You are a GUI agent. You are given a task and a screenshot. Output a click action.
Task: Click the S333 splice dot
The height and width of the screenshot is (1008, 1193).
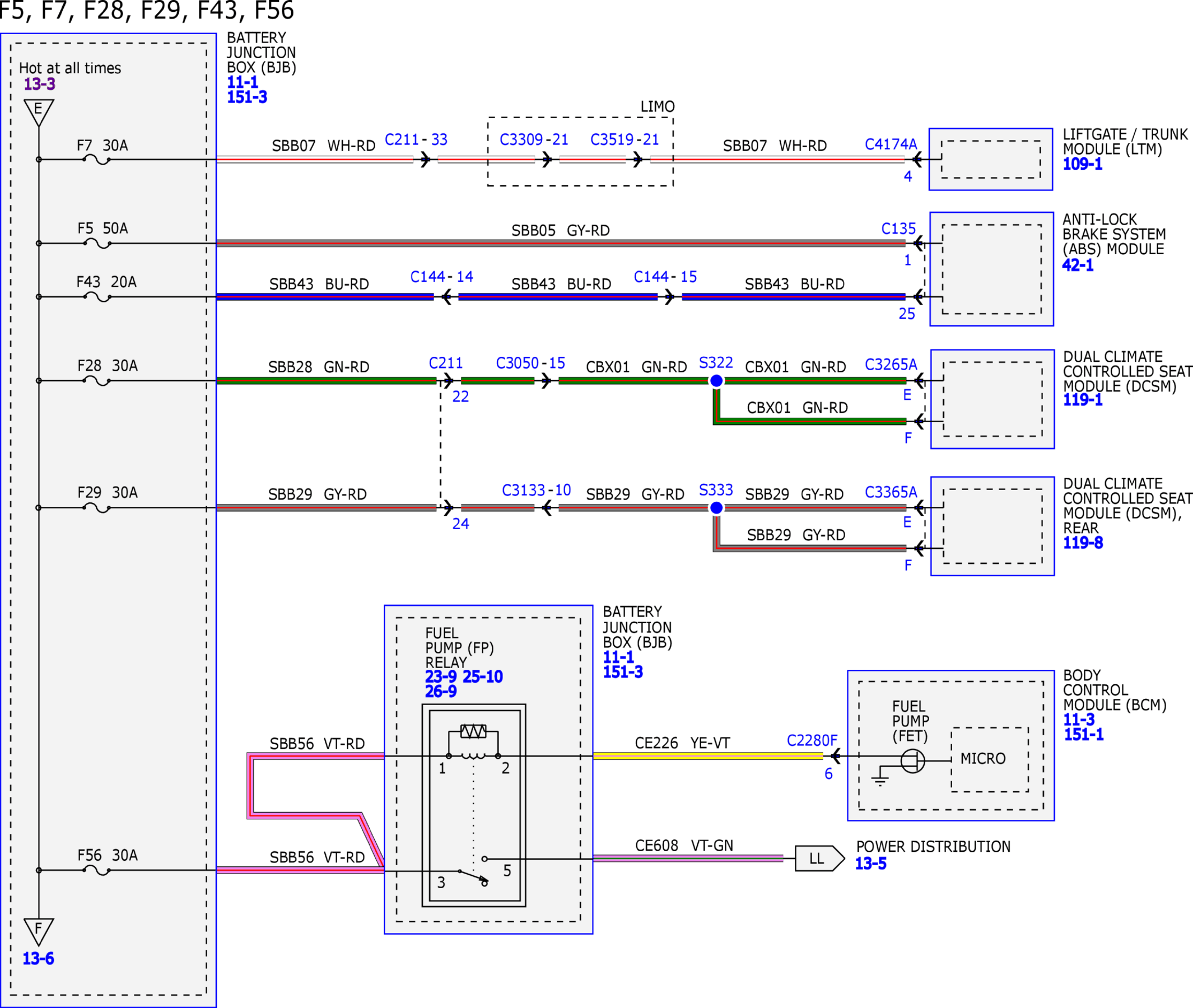pyautogui.click(x=716, y=507)
